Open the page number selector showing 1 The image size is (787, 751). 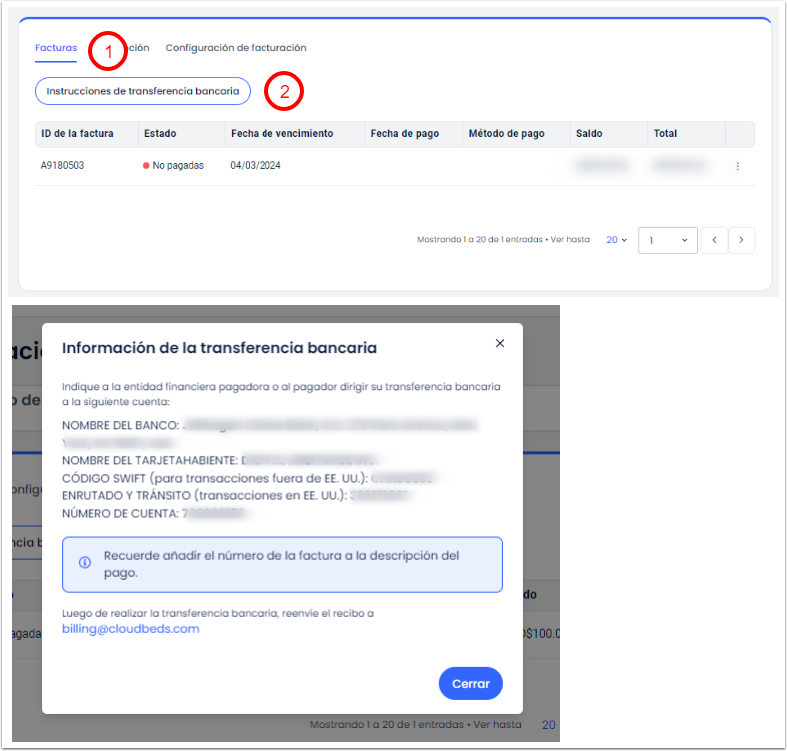coord(668,240)
